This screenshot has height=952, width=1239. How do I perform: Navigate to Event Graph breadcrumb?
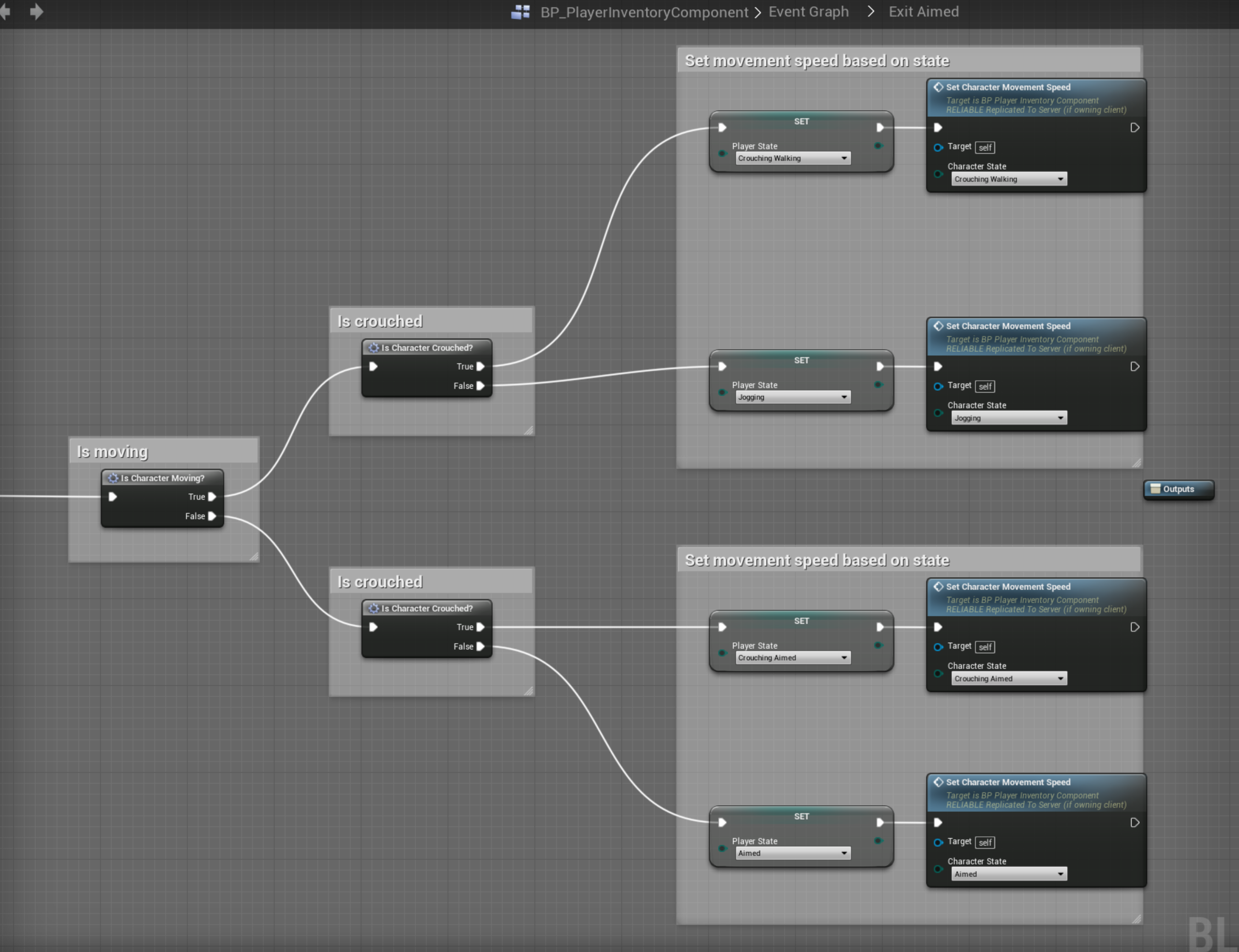(x=808, y=12)
